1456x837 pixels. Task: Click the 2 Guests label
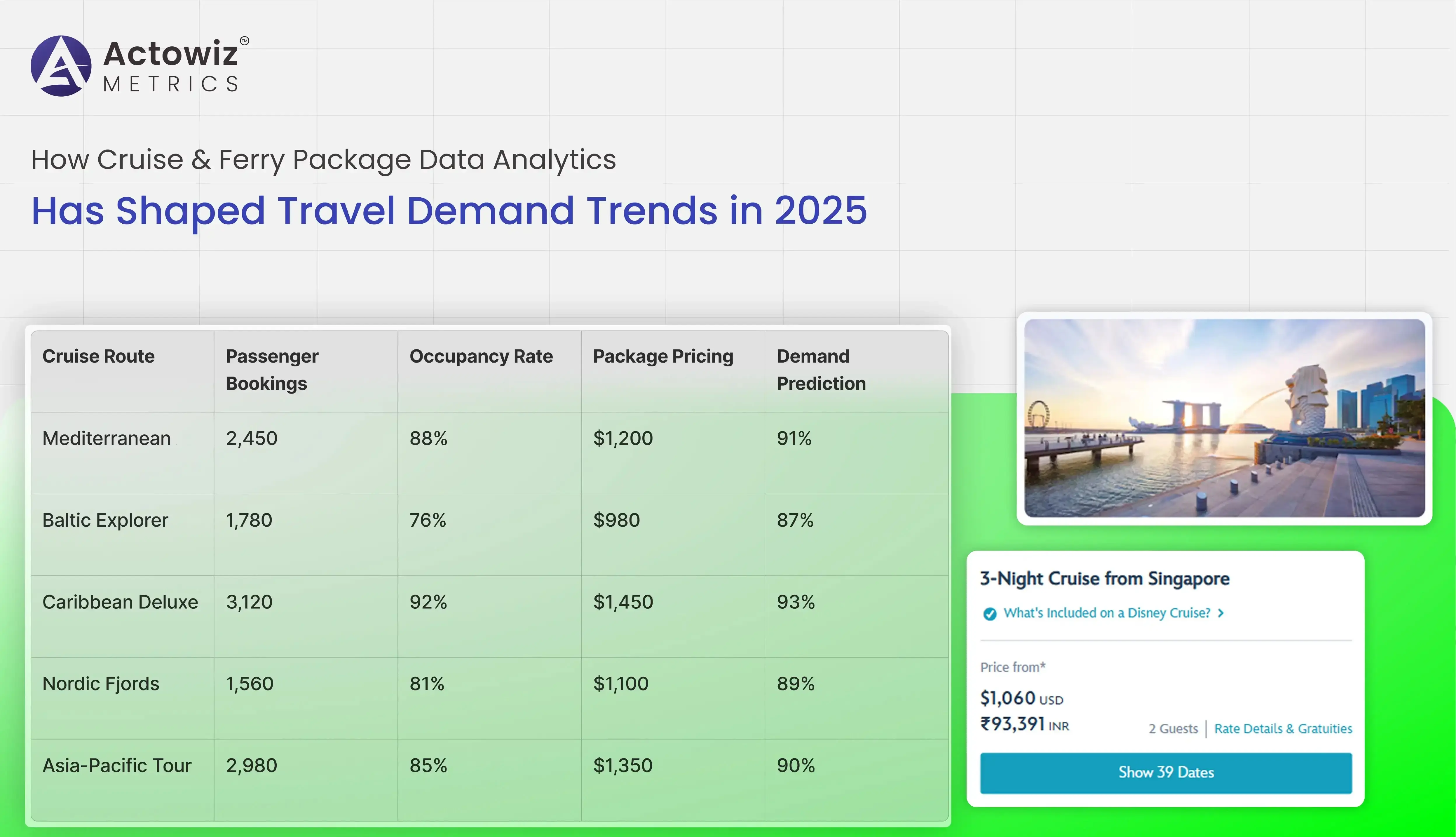(1173, 729)
